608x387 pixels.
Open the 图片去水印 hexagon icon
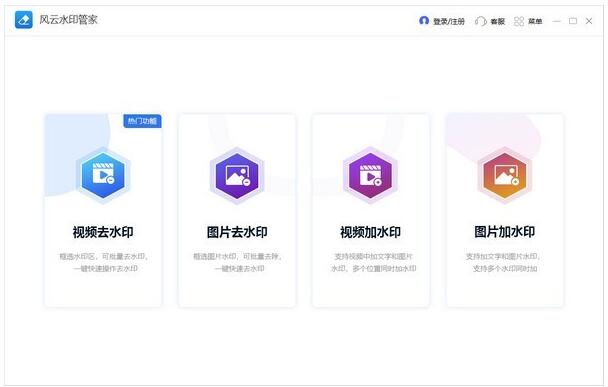tap(237, 176)
